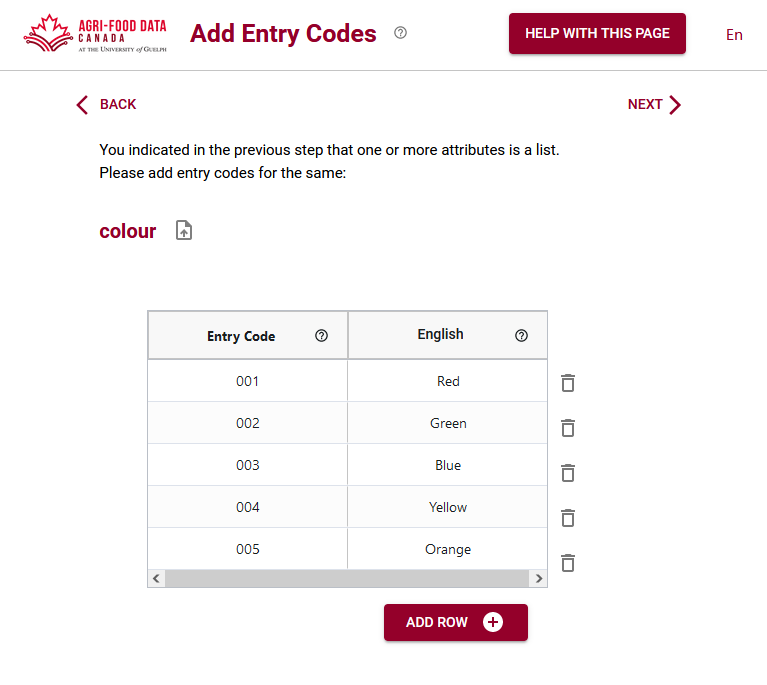
Task: Click ADD ROW to add an entry
Action: pos(455,622)
